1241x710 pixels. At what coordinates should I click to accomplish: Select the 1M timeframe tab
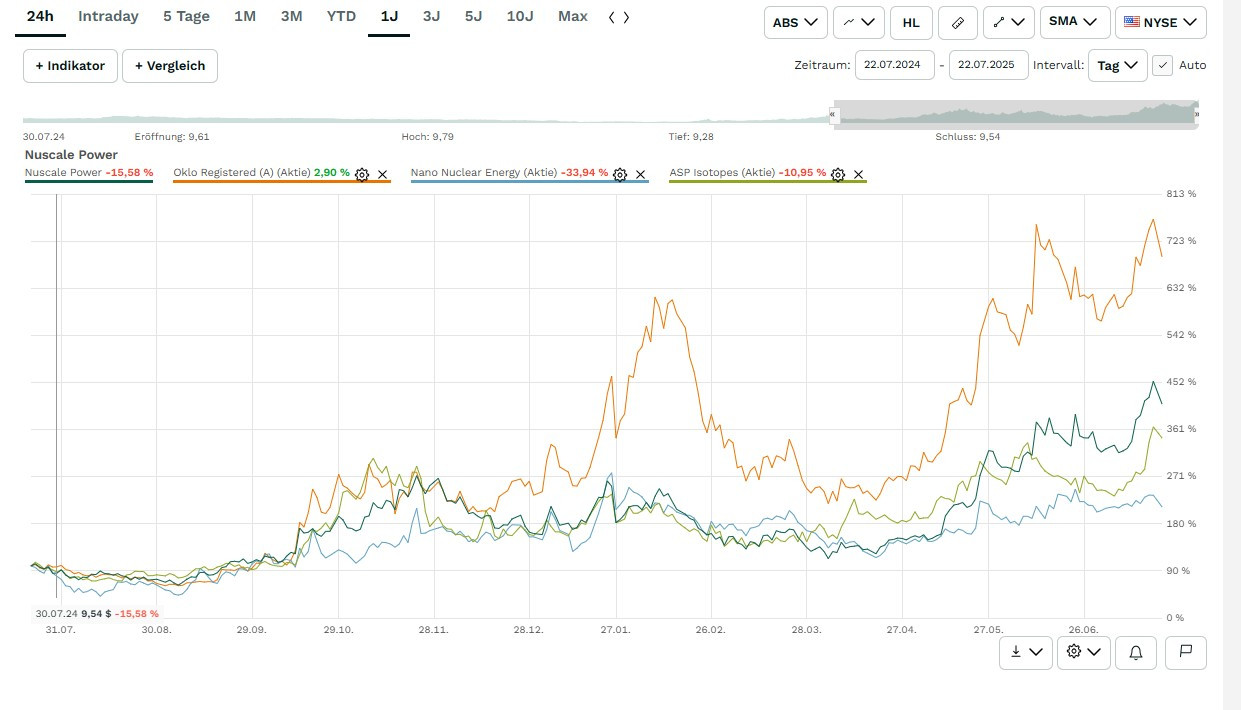tap(245, 17)
